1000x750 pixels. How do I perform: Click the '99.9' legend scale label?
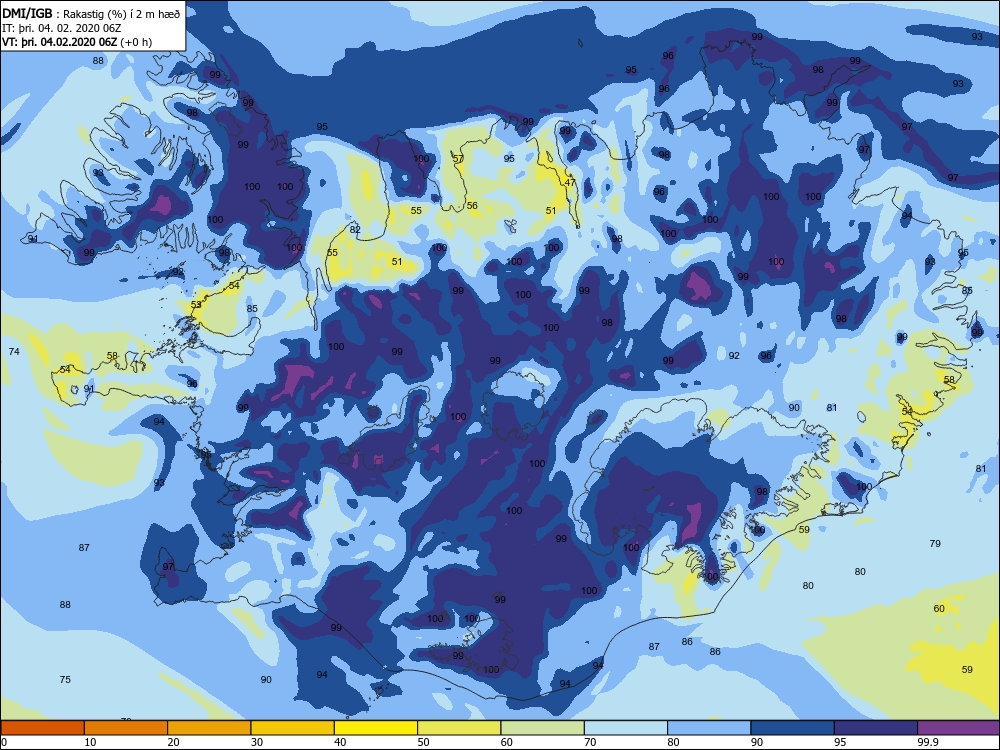[x=927, y=742]
